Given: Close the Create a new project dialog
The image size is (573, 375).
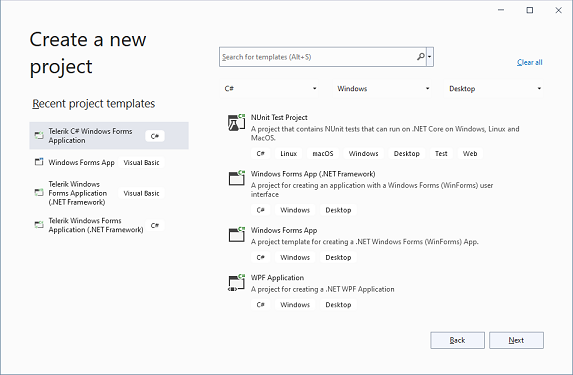Looking at the screenshot, I should click(x=558, y=10).
